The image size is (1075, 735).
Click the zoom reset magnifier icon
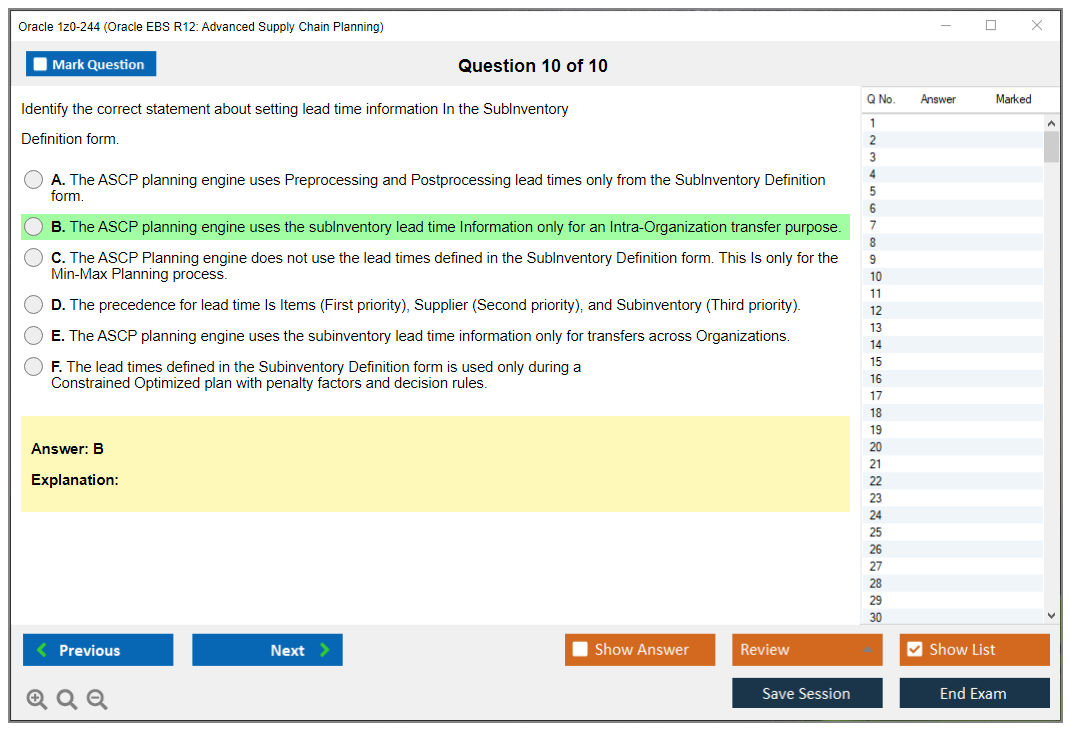tap(67, 700)
